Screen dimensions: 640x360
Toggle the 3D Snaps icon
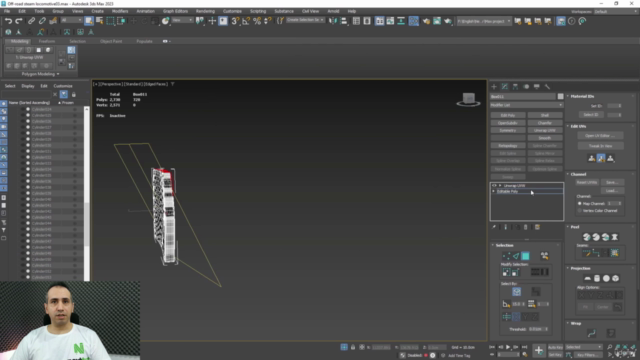(x=235, y=21)
